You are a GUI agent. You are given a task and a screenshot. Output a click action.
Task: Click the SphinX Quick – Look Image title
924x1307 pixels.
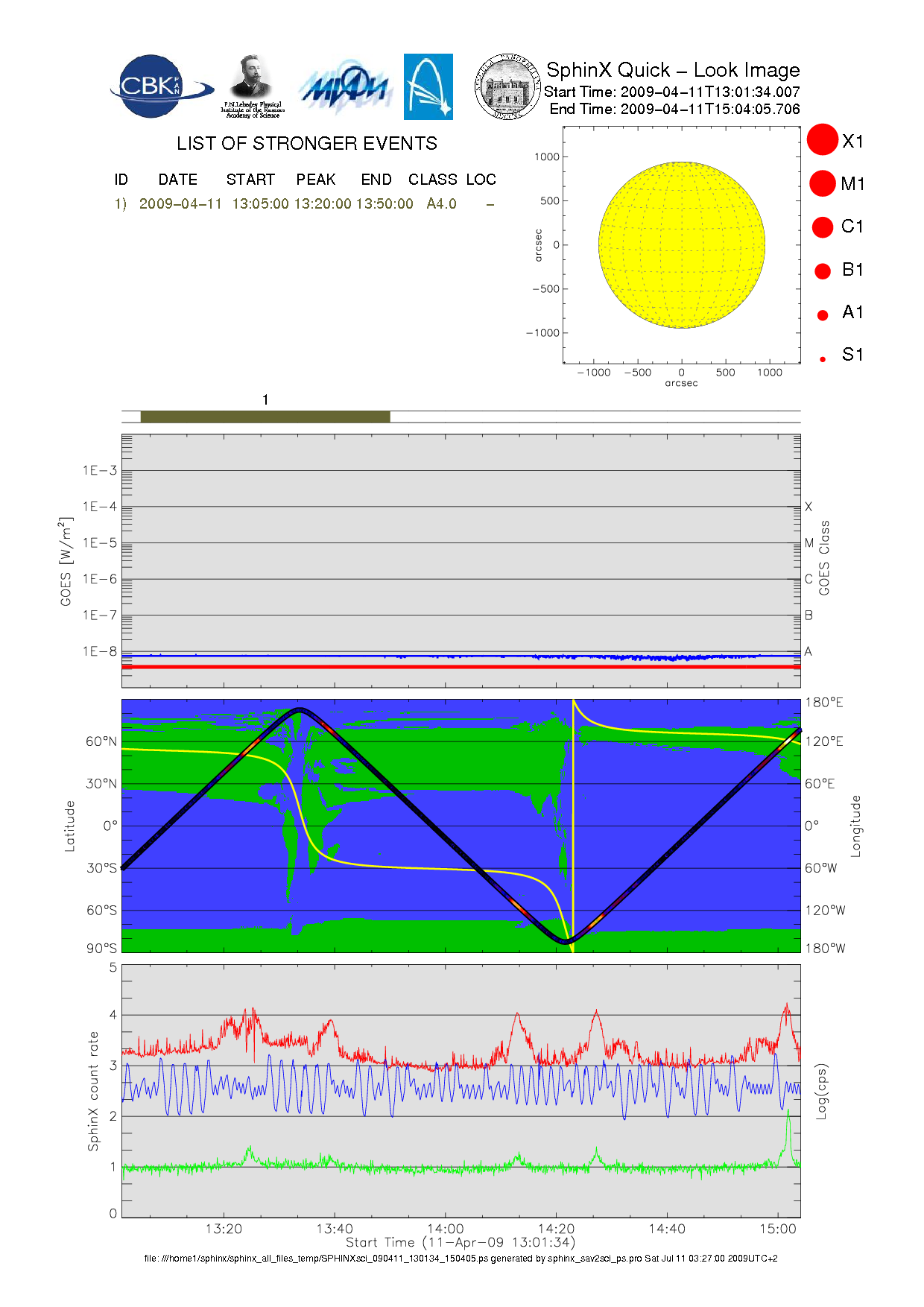[x=672, y=70]
